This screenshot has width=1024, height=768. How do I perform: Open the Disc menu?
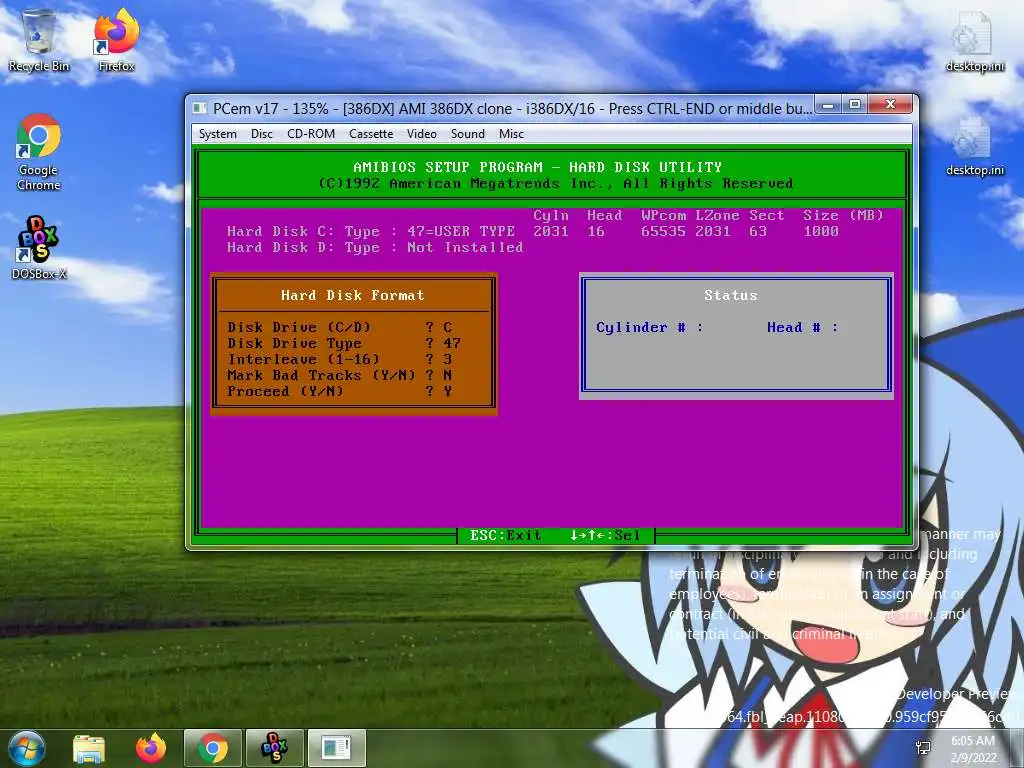pyautogui.click(x=262, y=134)
